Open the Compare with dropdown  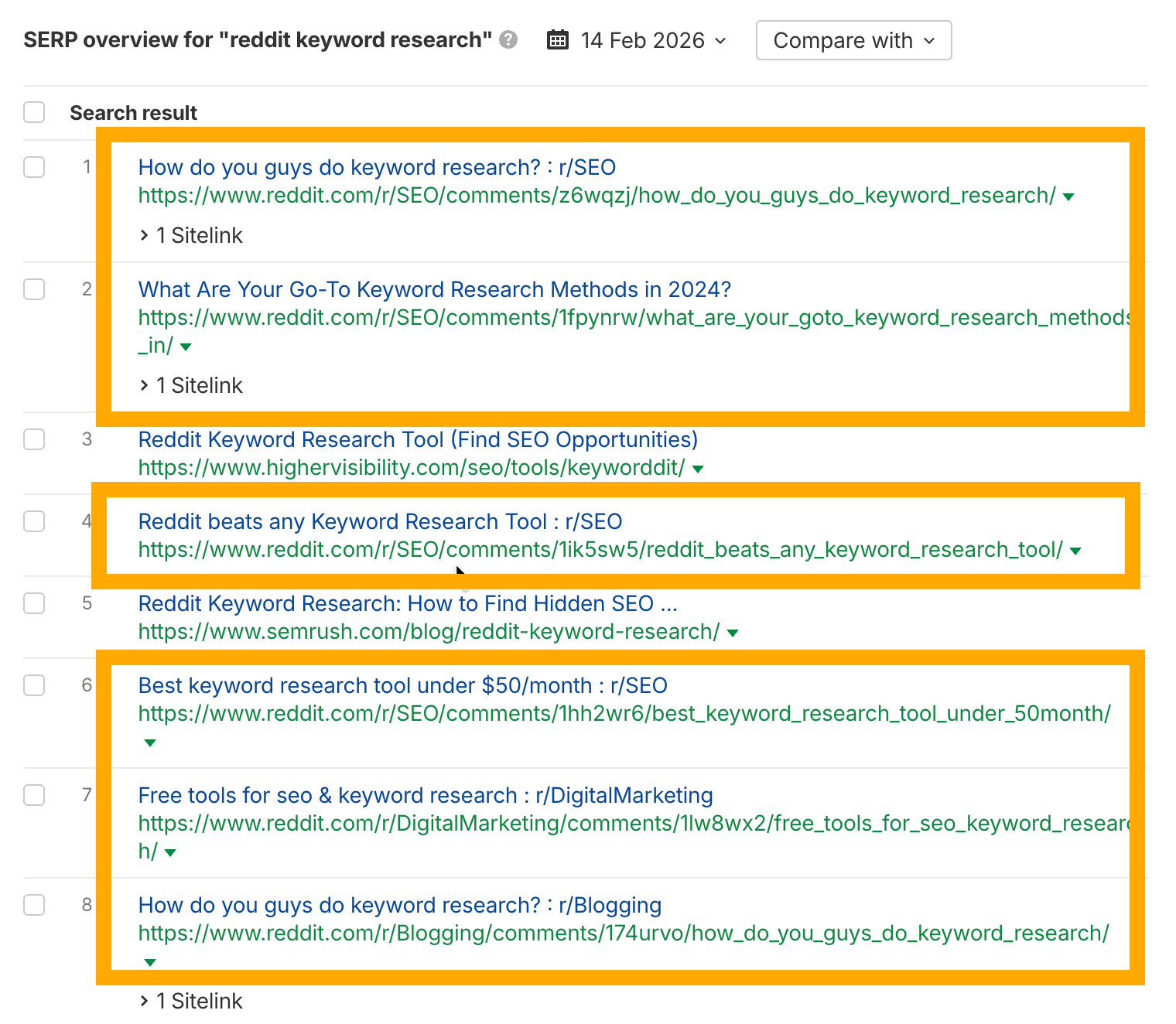click(x=853, y=40)
